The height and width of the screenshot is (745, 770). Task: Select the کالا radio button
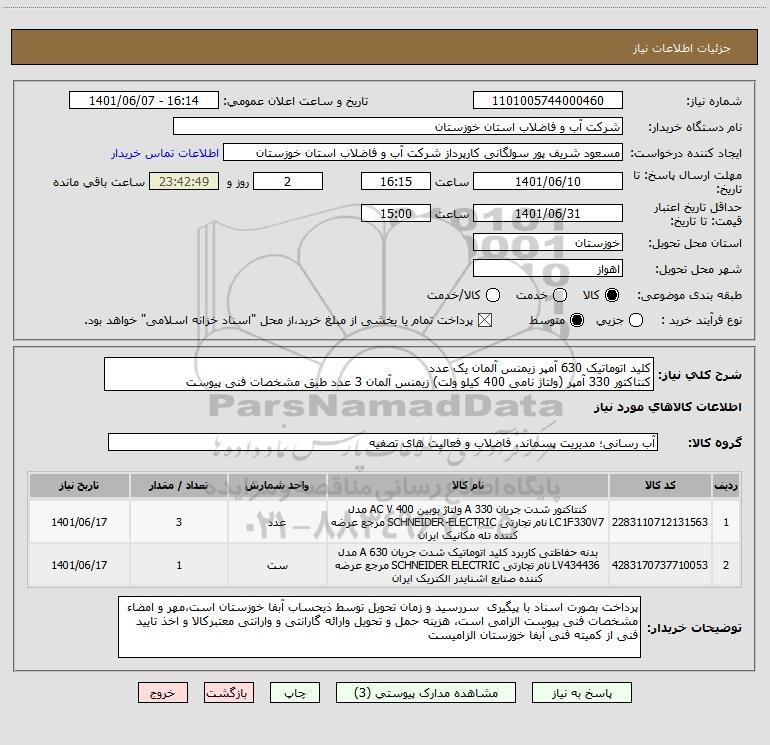point(612,295)
